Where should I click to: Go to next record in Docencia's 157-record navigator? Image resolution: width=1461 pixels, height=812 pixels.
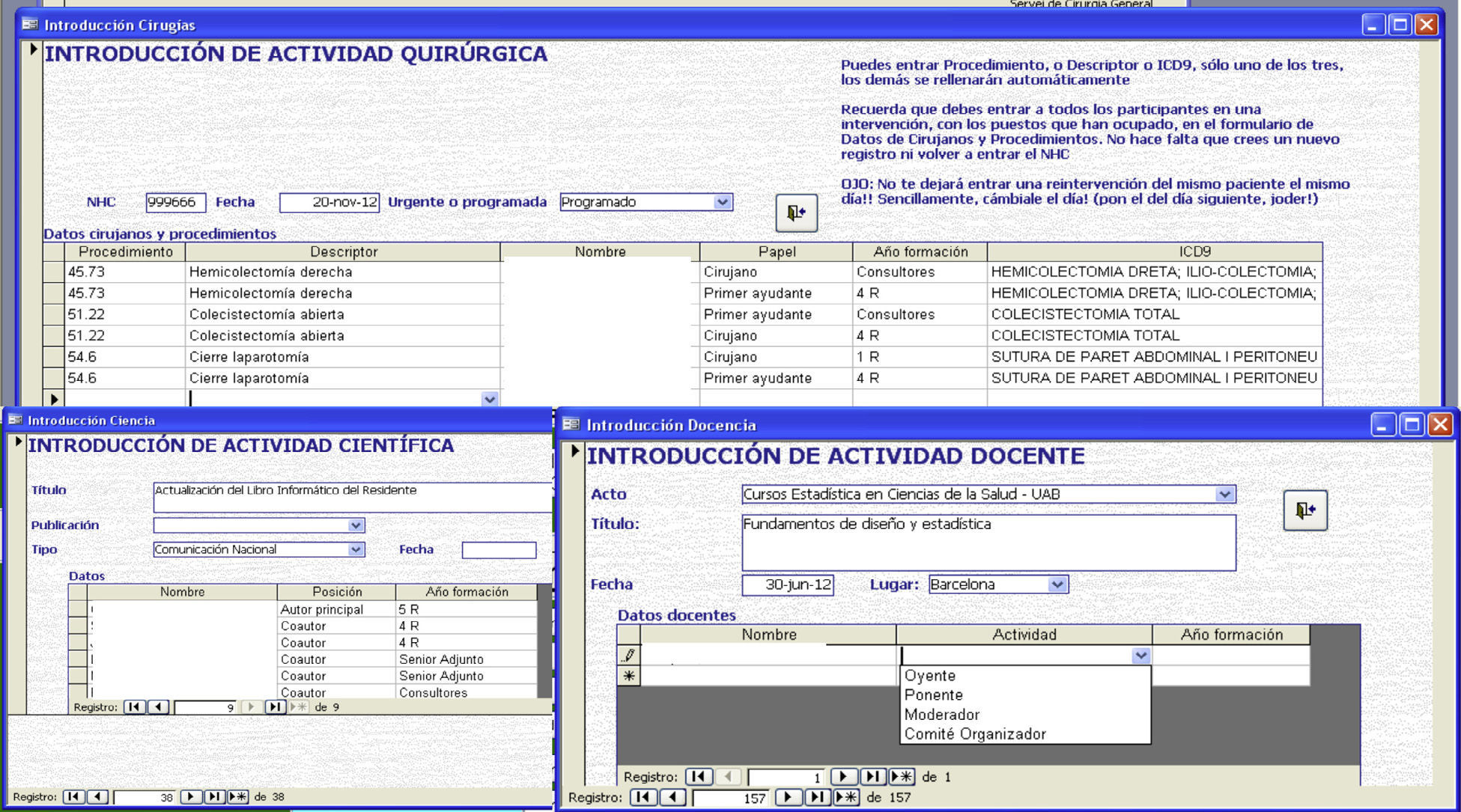(x=788, y=797)
